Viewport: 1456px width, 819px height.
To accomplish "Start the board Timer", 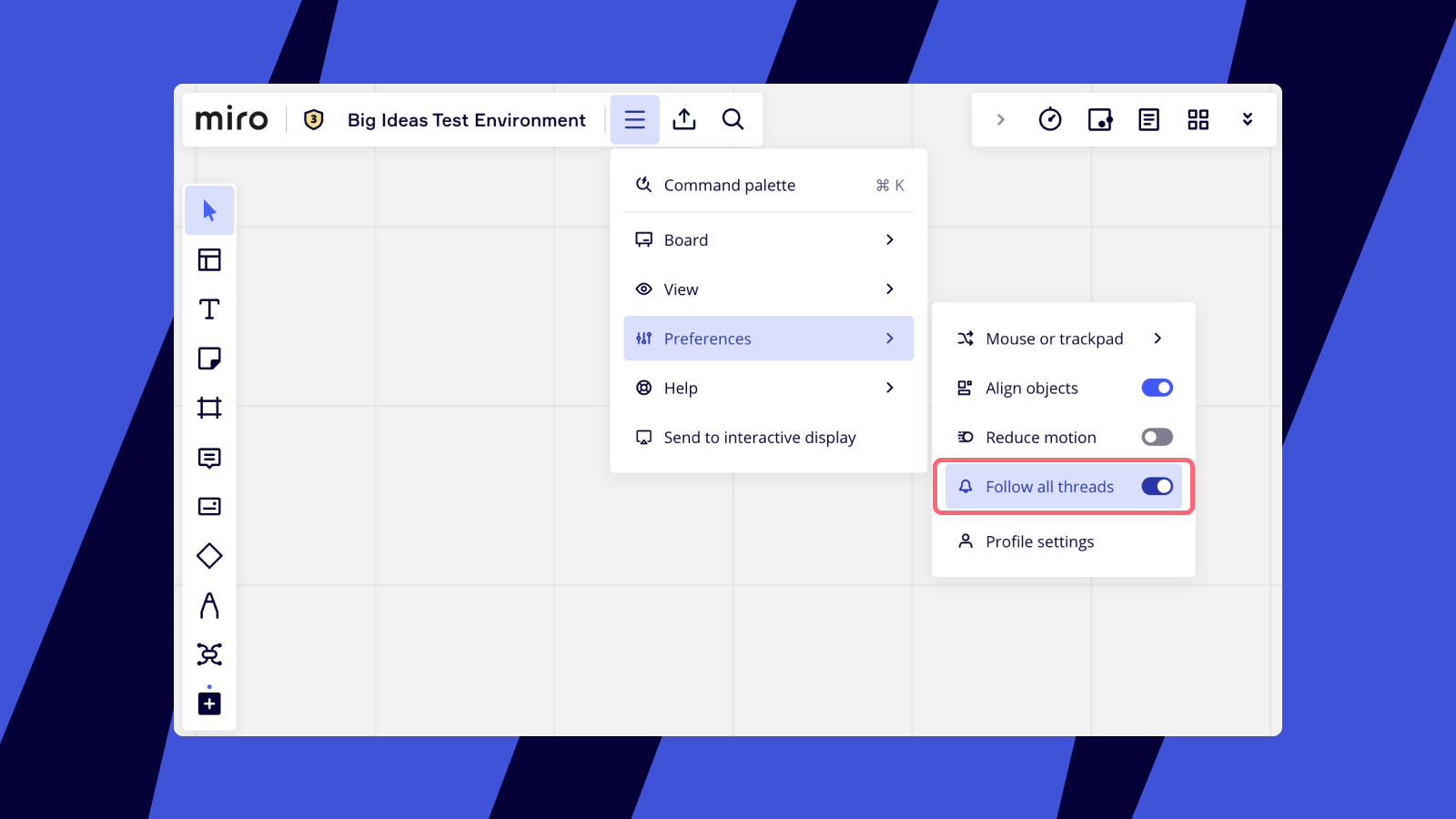I will [x=1049, y=119].
